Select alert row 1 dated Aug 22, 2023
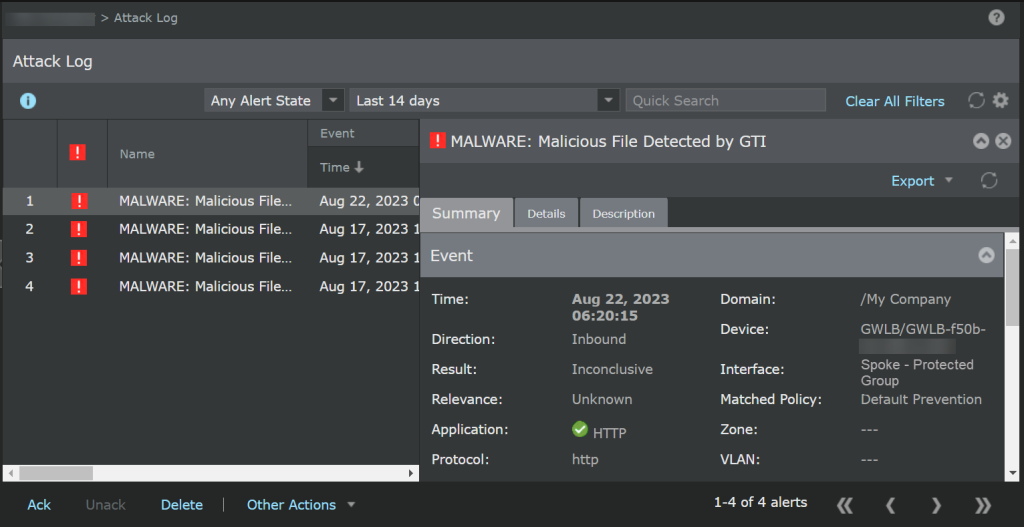This screenshot has width=1024, height=527. pyautogui.click(x=210, y=201)
